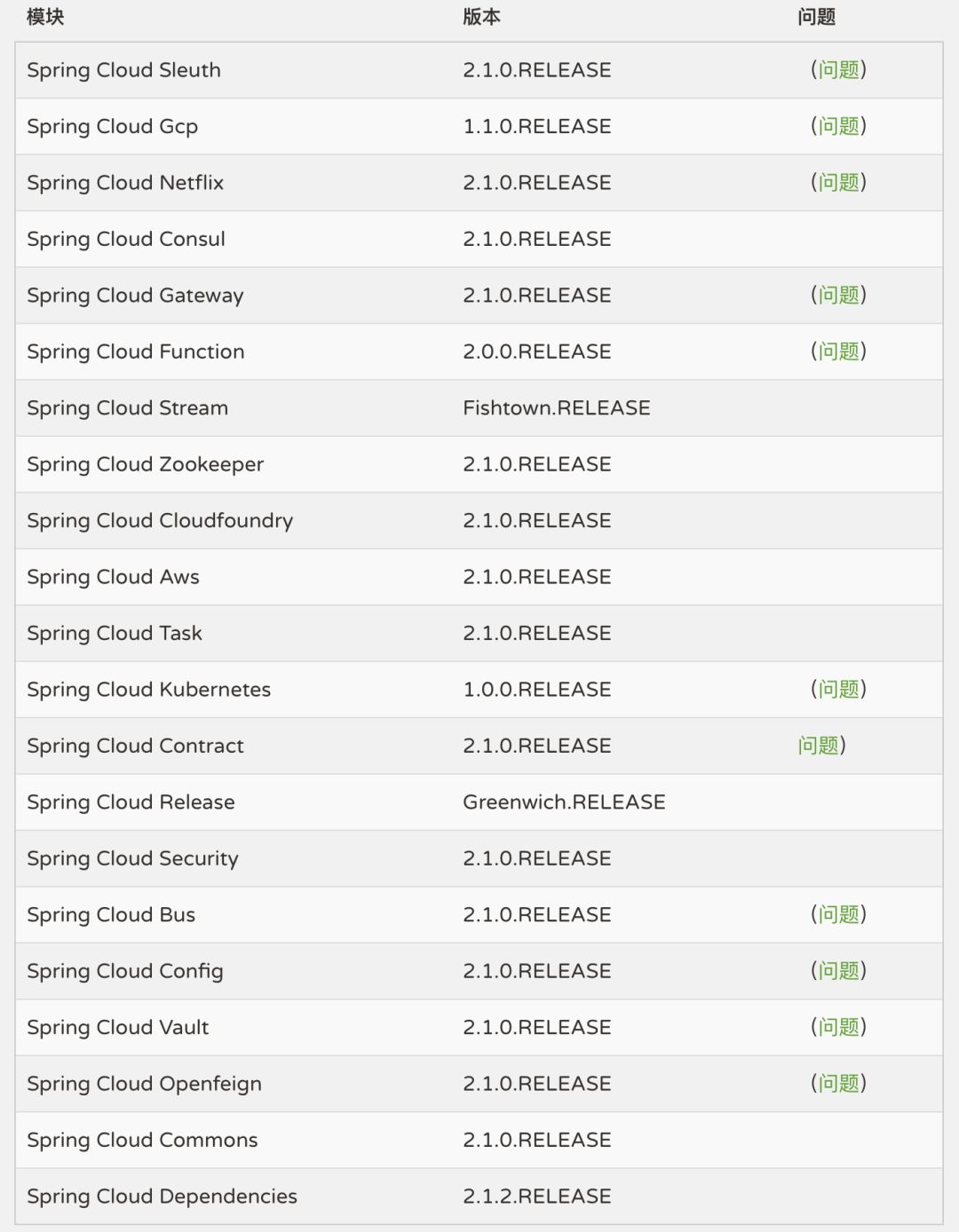Image resolution: width=959 pixels, height=1232 pixels.
Task: Open the 问题 link for Spring Cloud Openfeign
Action: (839, 1084)
